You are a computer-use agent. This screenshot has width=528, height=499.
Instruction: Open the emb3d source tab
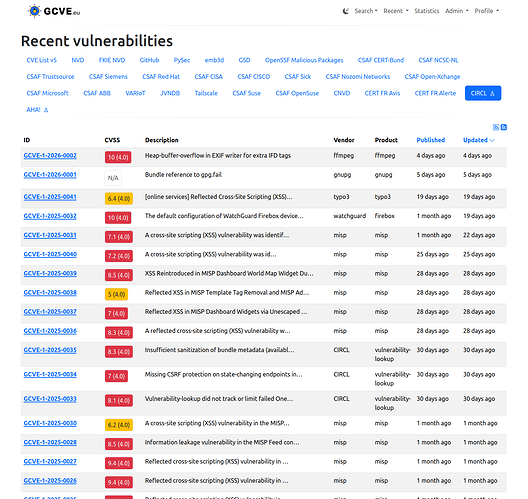pos(214,60)
